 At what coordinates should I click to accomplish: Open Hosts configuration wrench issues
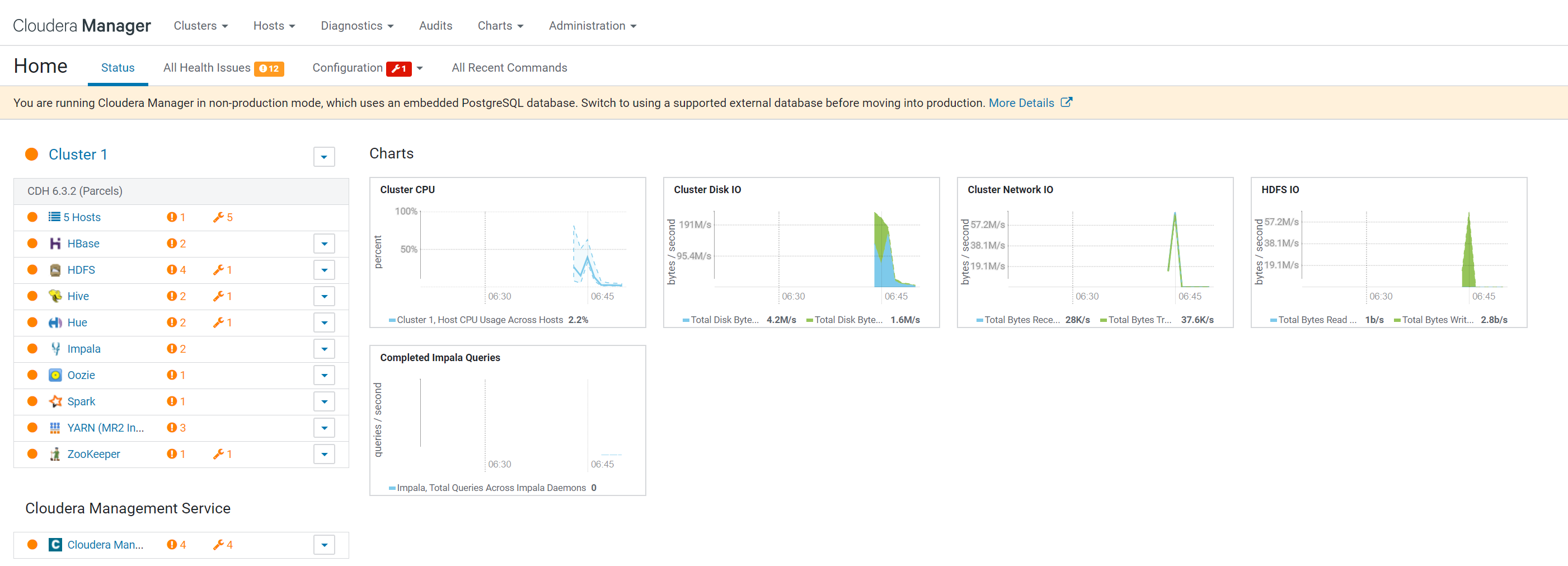click(x=223, y=218)
